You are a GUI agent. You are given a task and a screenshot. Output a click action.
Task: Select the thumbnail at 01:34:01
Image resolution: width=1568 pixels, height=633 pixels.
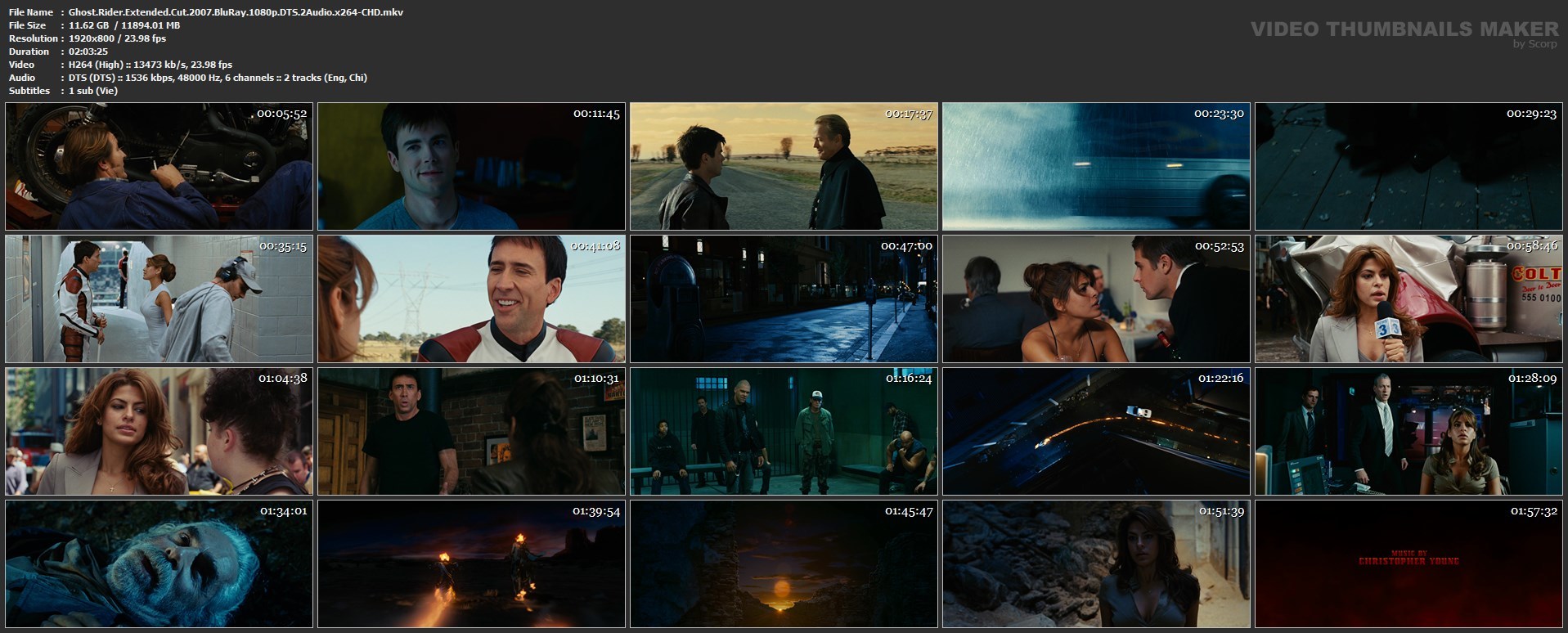159,563
